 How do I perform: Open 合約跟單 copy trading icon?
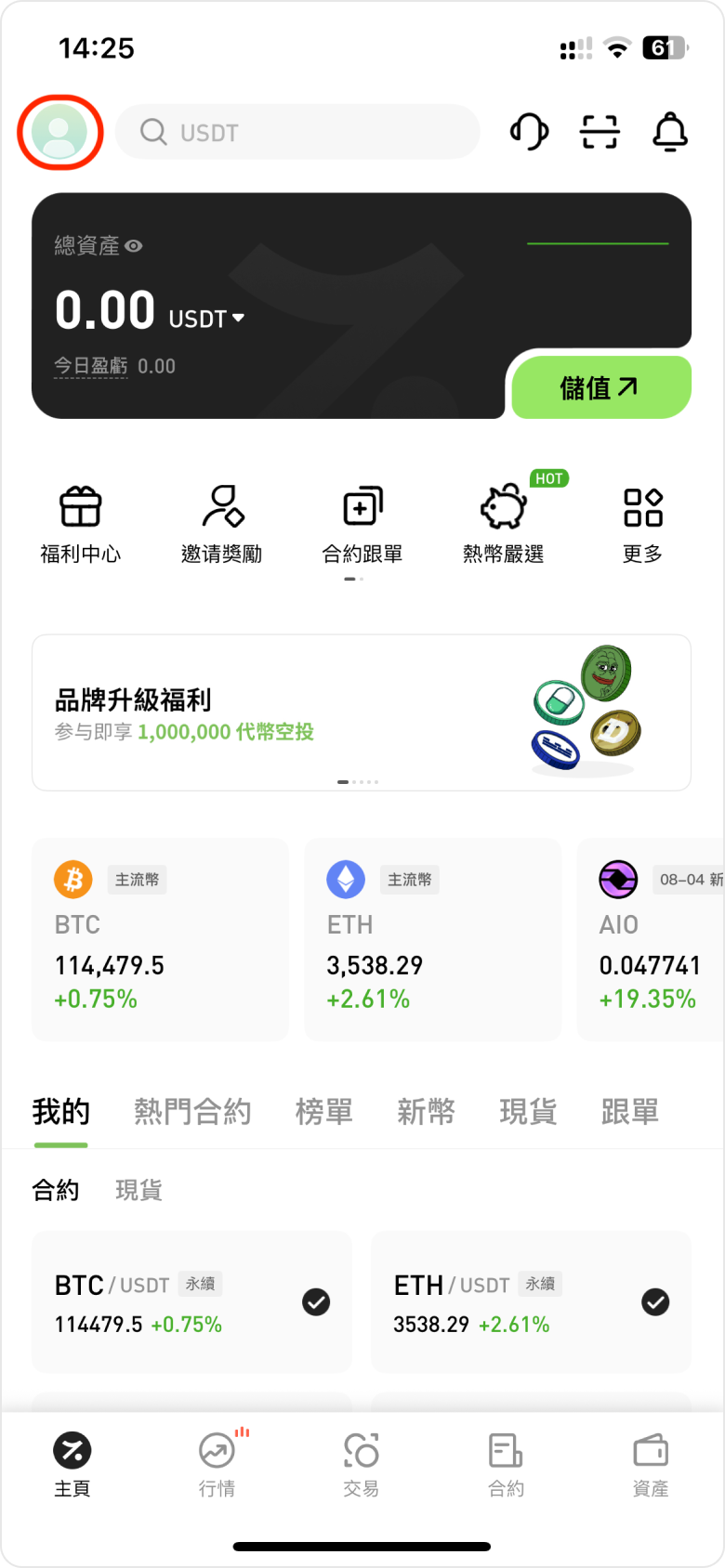coord(362,507)
